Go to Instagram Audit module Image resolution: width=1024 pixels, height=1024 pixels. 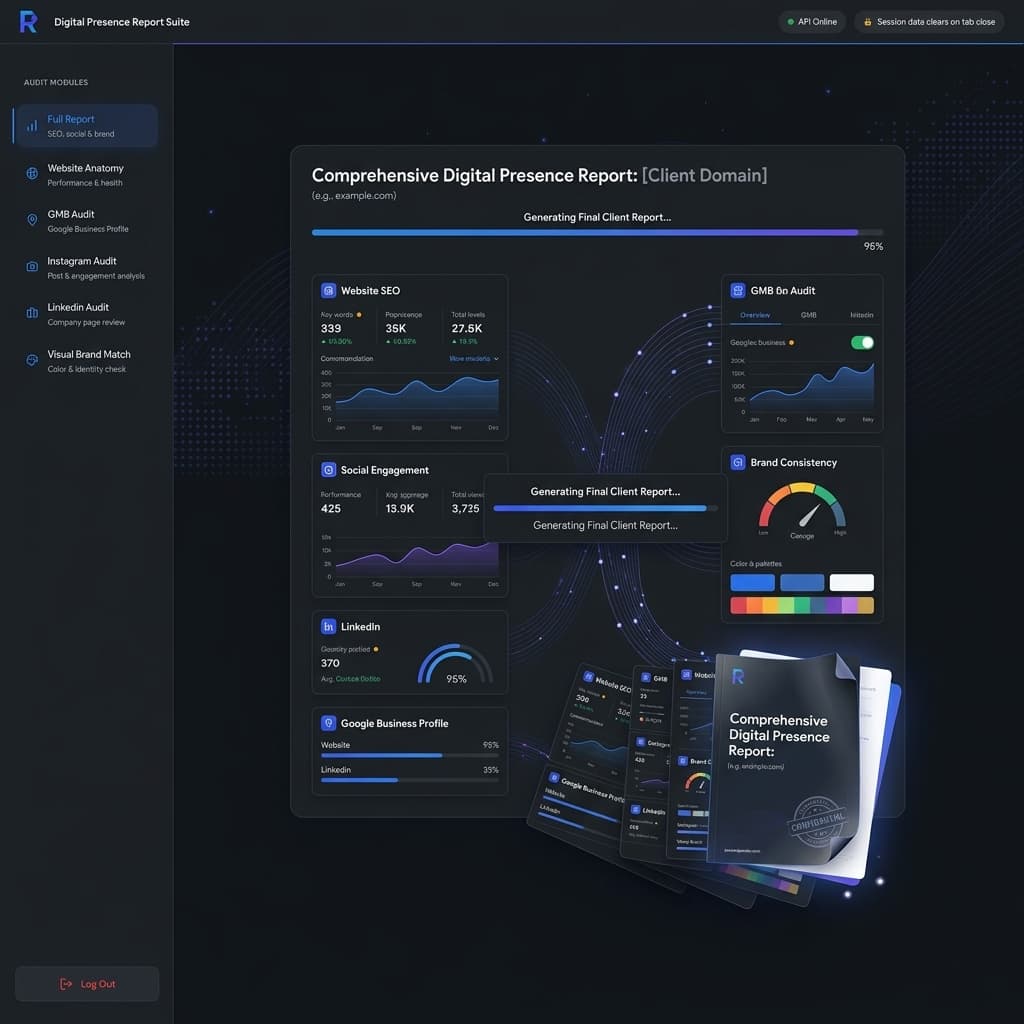86,268
